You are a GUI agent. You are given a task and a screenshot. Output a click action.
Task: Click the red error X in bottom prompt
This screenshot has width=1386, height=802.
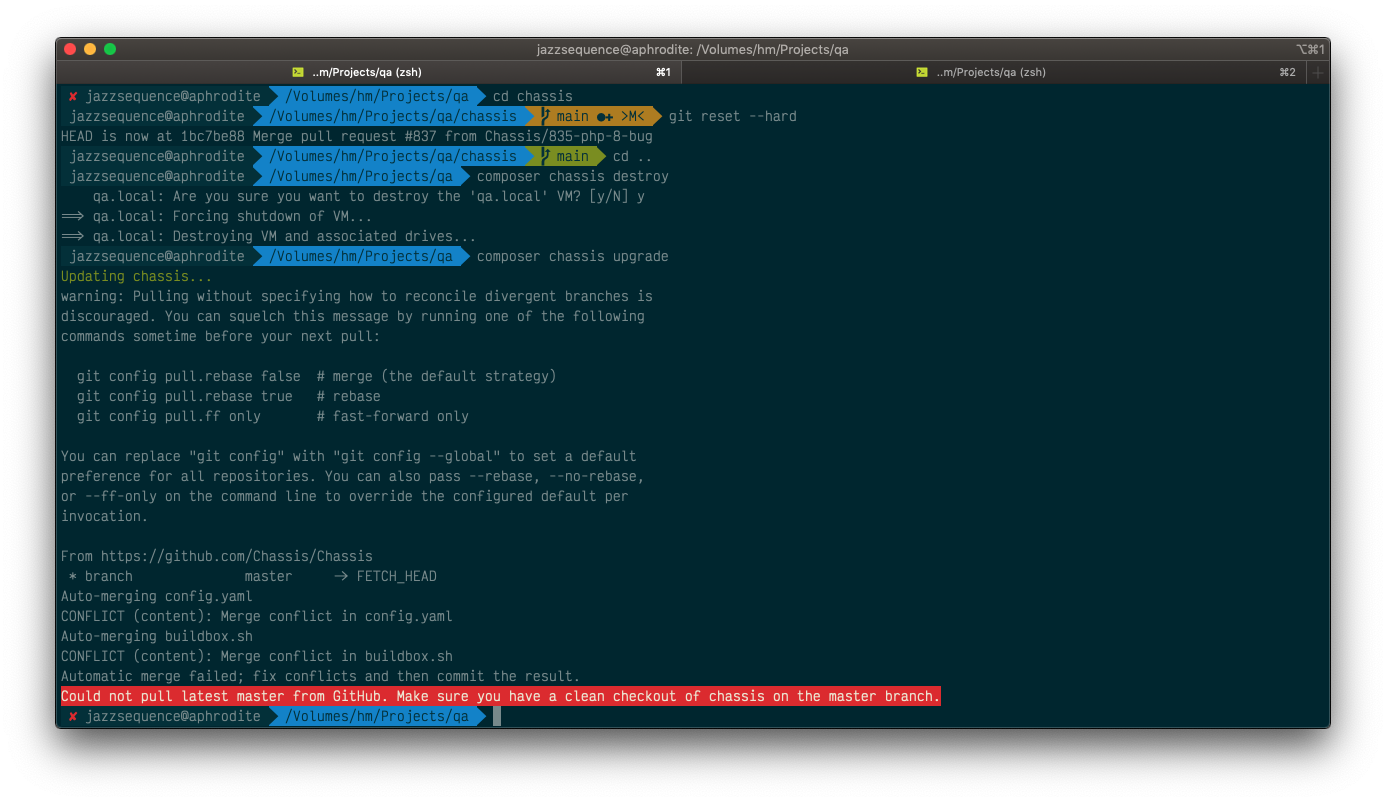tap(73, 717)
